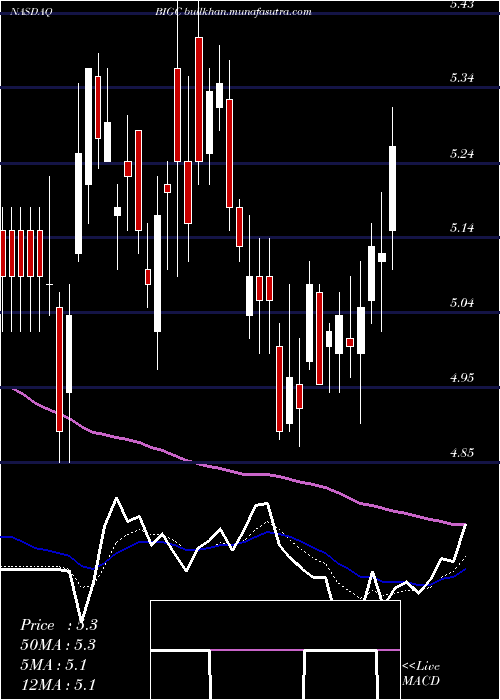Screen dimensions: 500x700
Task: Click the 12MA : 5.1 readout
Action: [58, 684]
